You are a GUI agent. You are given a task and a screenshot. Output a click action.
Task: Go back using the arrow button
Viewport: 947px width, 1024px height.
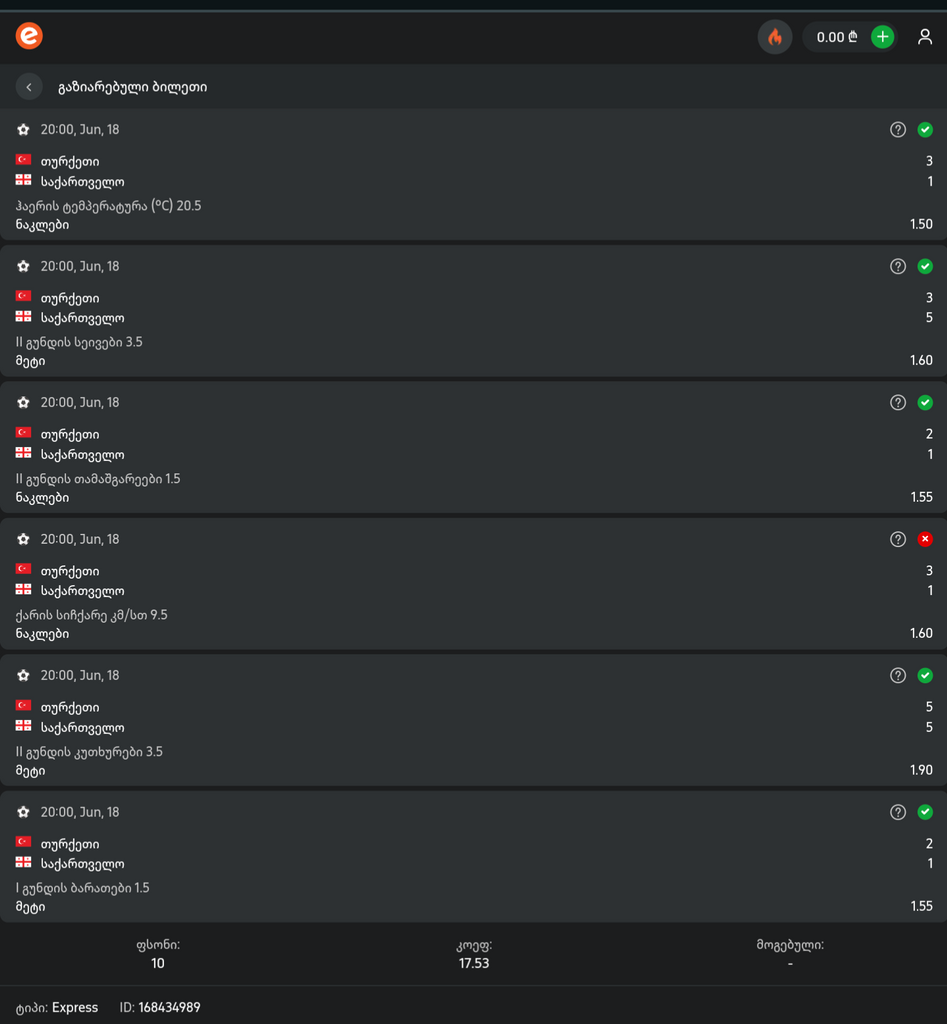[29, 87]
